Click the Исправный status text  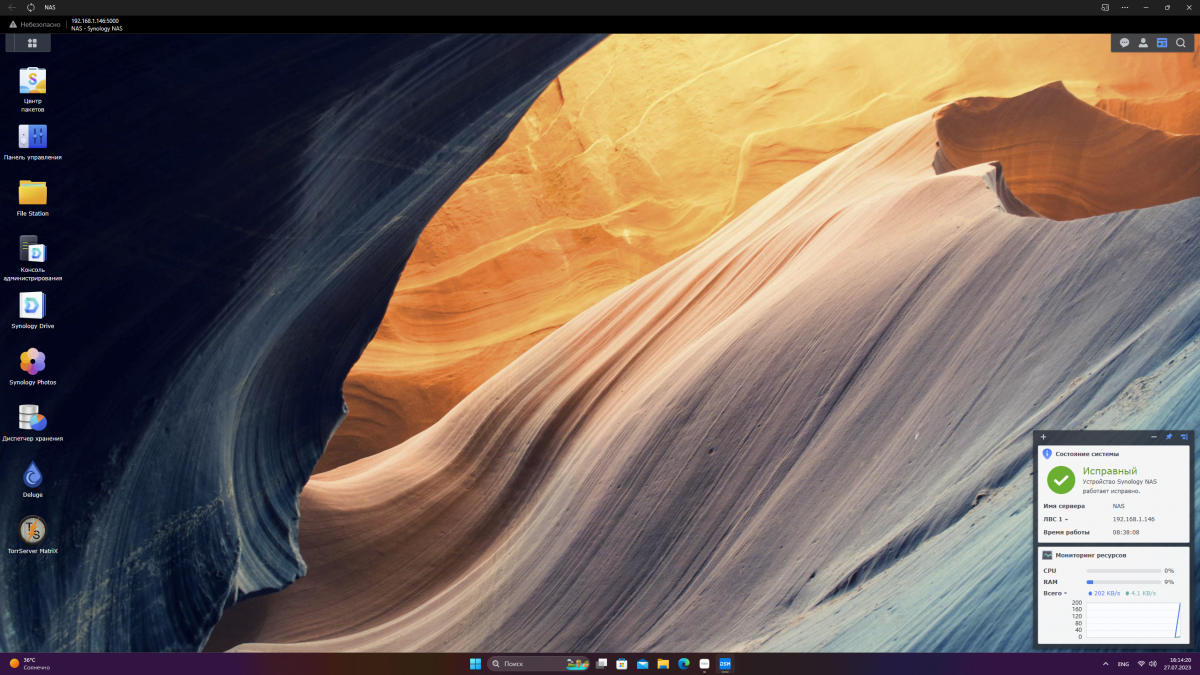coord(1110,471)
